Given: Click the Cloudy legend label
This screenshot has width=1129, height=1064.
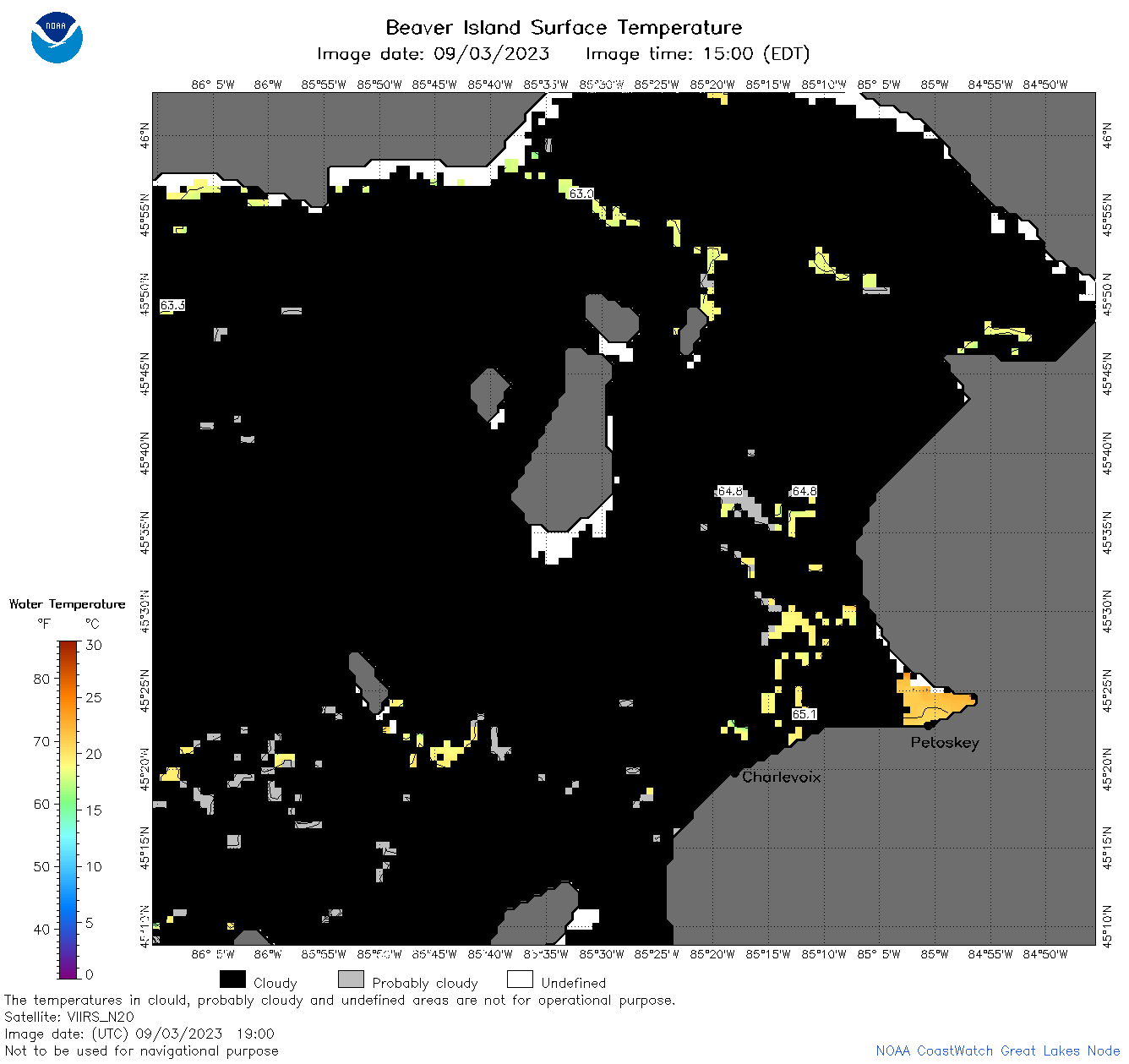Looking at the screenshot, I should coord(275,983).
